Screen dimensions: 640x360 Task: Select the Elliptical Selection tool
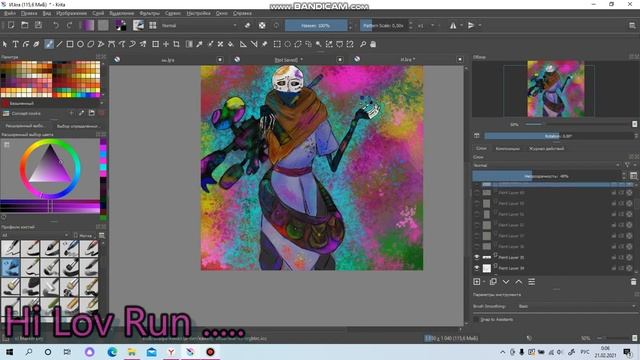288,44
